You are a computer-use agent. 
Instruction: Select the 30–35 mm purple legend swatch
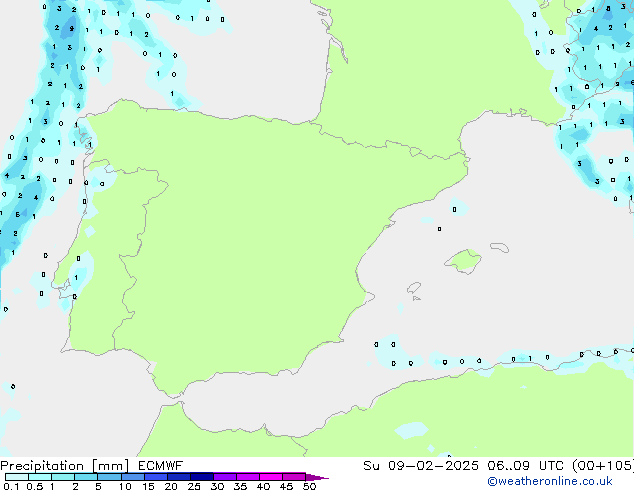click(x=224, y=477)
